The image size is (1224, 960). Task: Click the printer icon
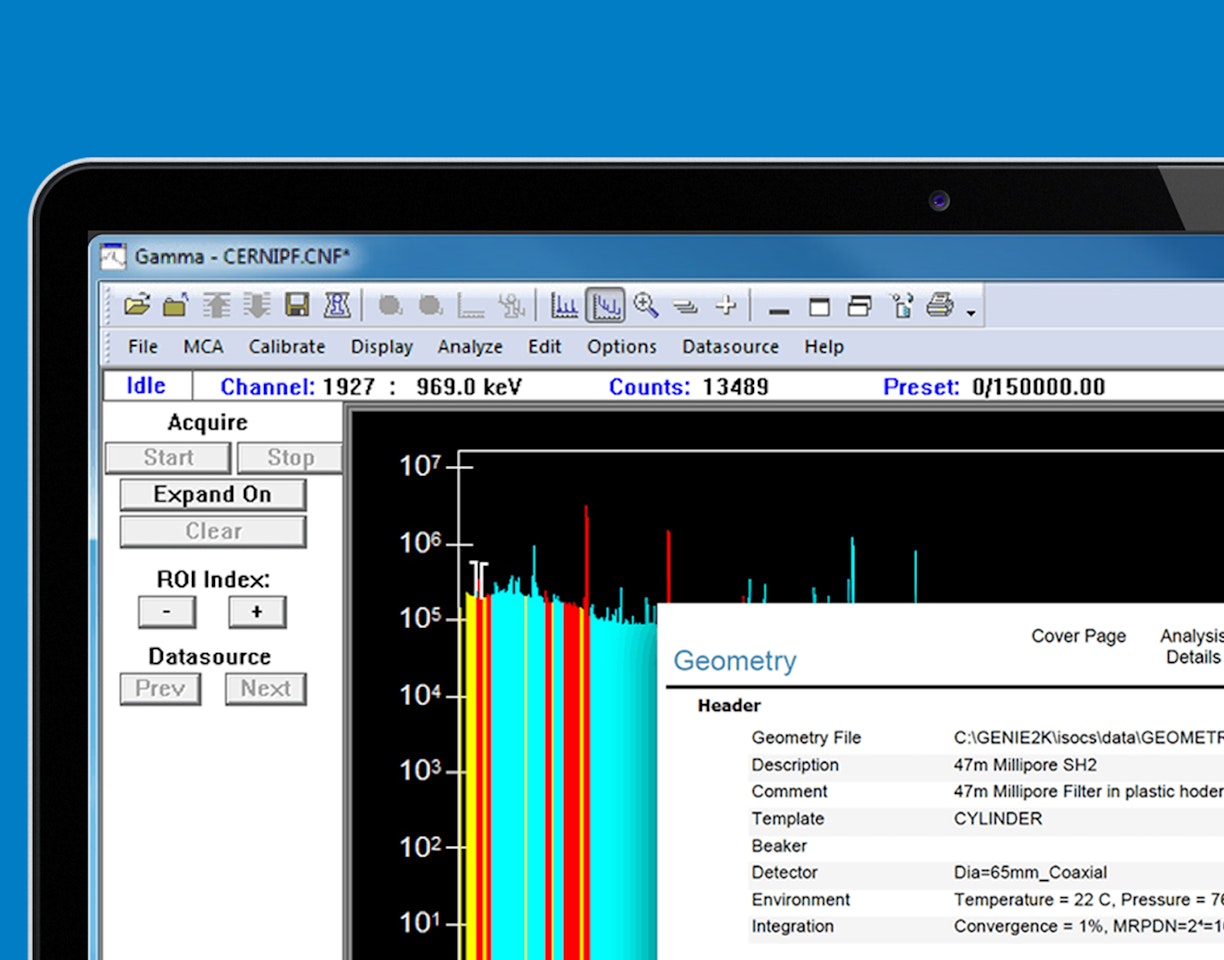tap(940, 305)
